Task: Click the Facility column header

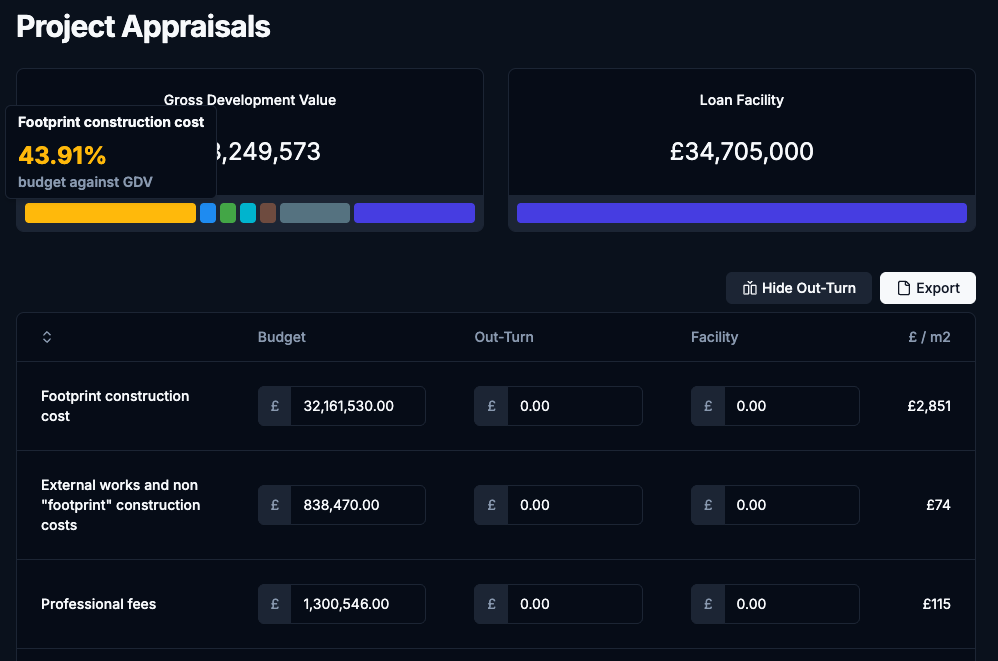Action: tap(714, 337)
